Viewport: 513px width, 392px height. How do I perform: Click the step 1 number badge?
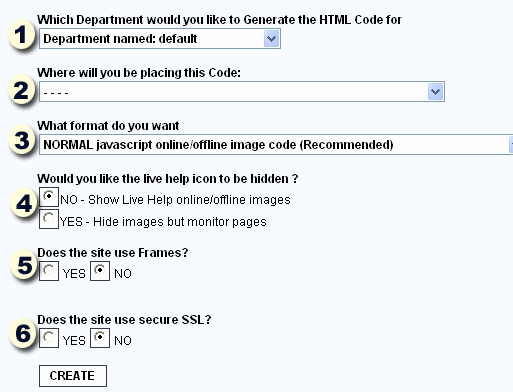coord(21,35)
